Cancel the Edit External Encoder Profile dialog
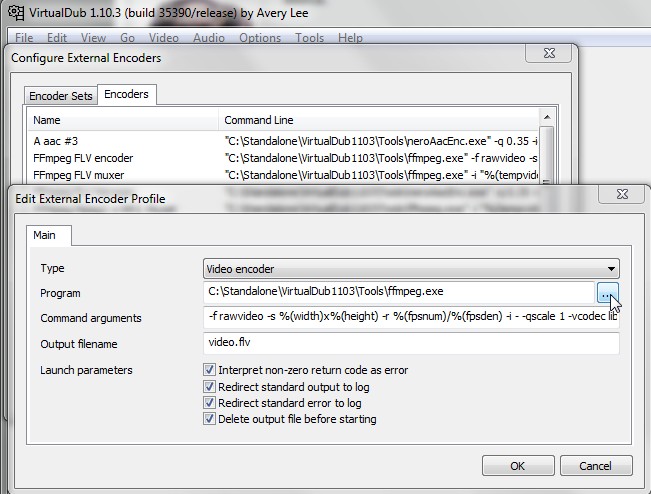The image size is (651, 494). pos(596,466)
